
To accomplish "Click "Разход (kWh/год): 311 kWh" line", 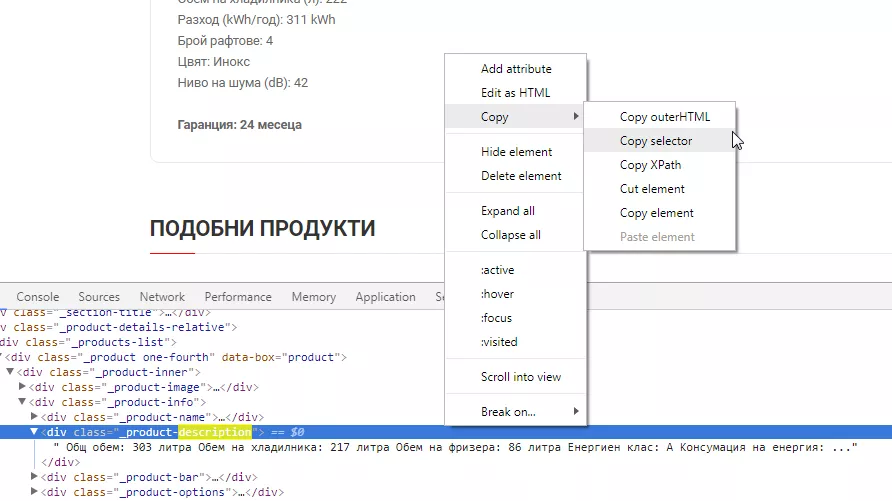I will tap(257, 19).
